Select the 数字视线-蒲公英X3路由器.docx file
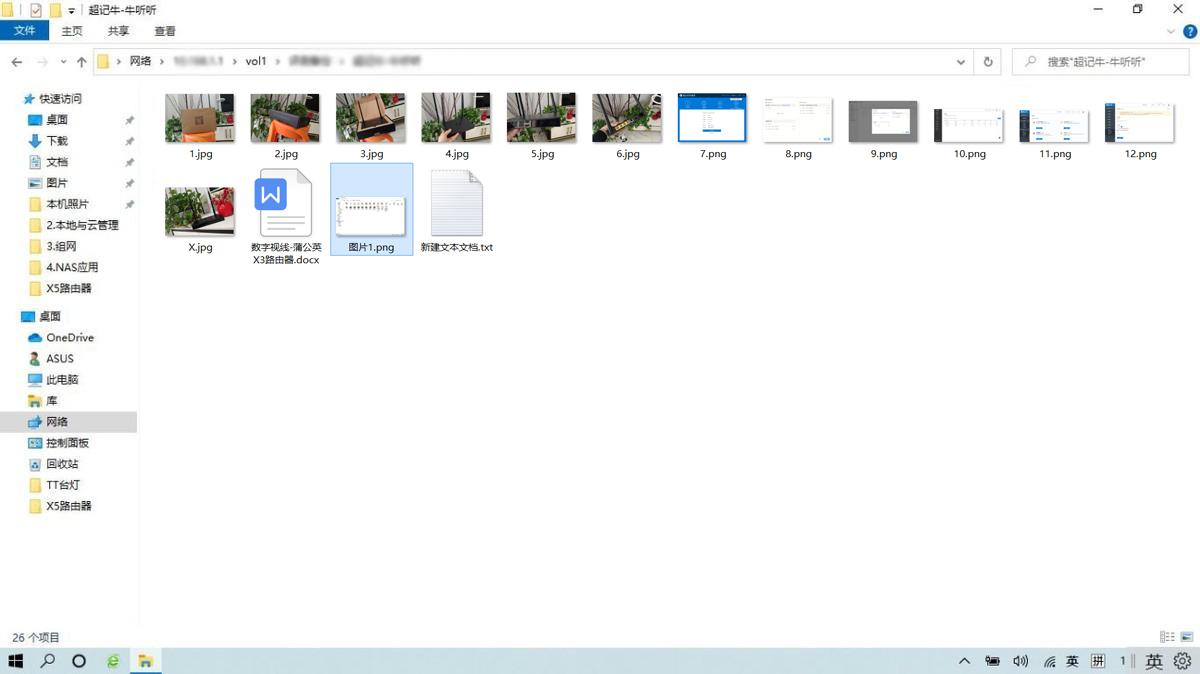 point(286,219)
